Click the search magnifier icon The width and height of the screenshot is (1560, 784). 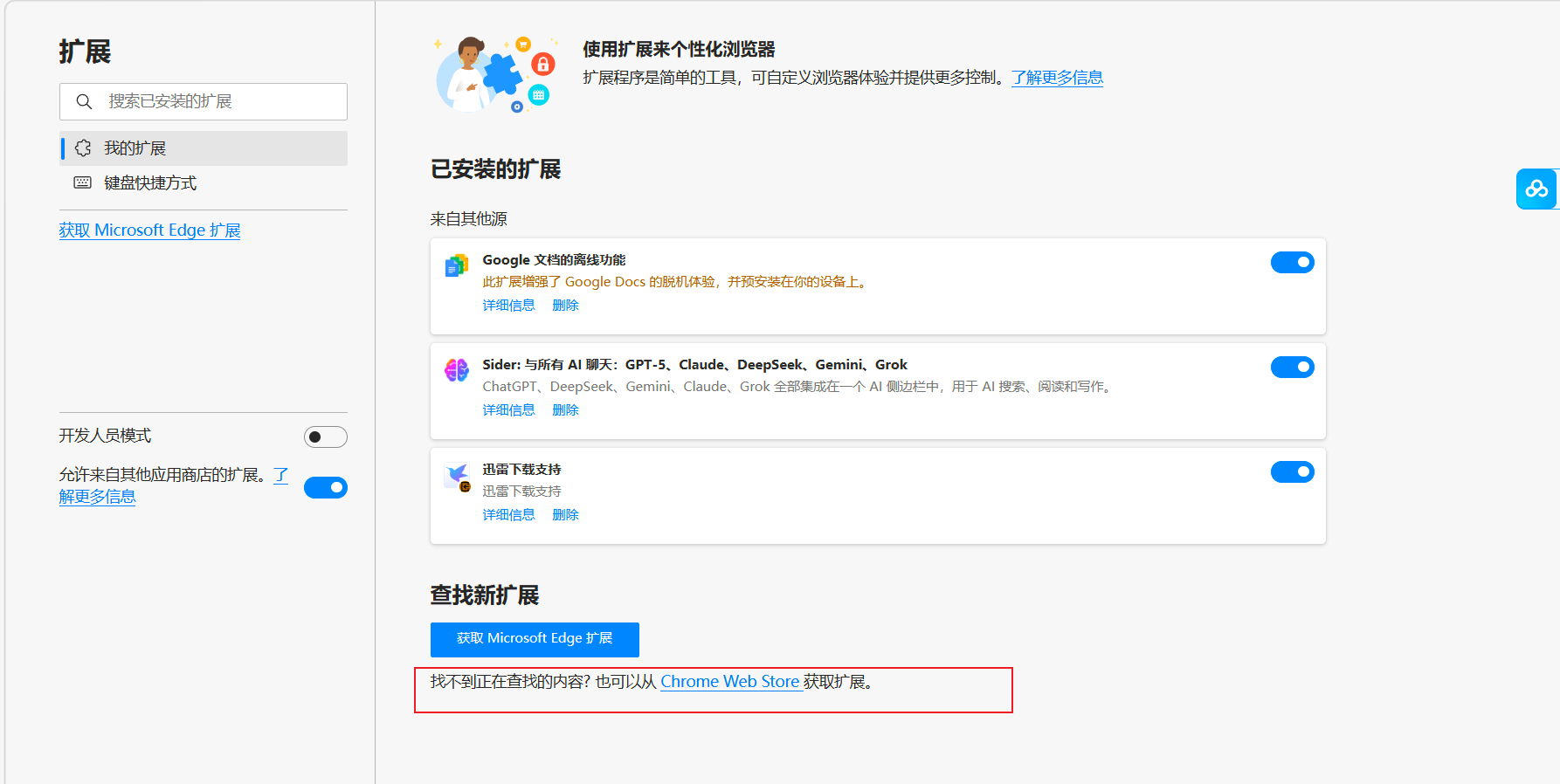coord(84,101)
